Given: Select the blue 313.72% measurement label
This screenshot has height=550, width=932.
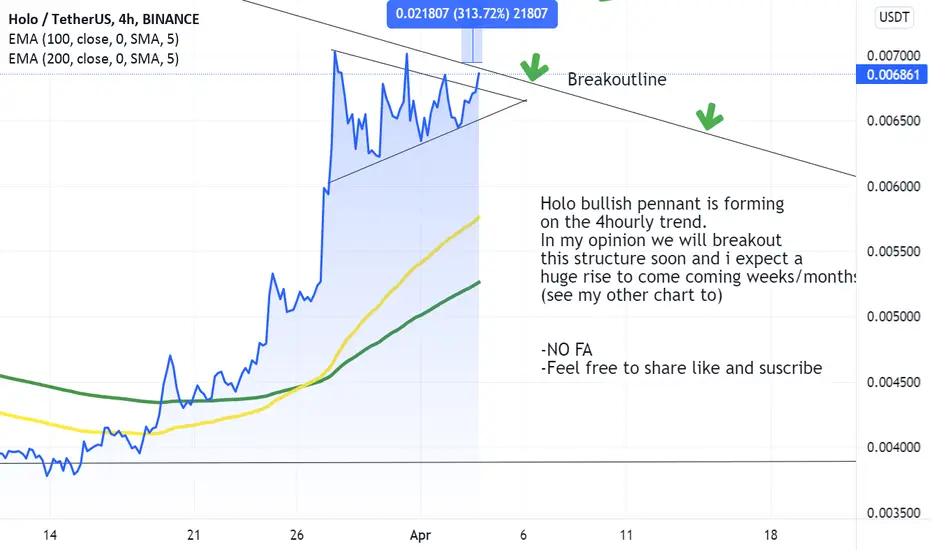Looking at the screenshot, I should [472, 14].
